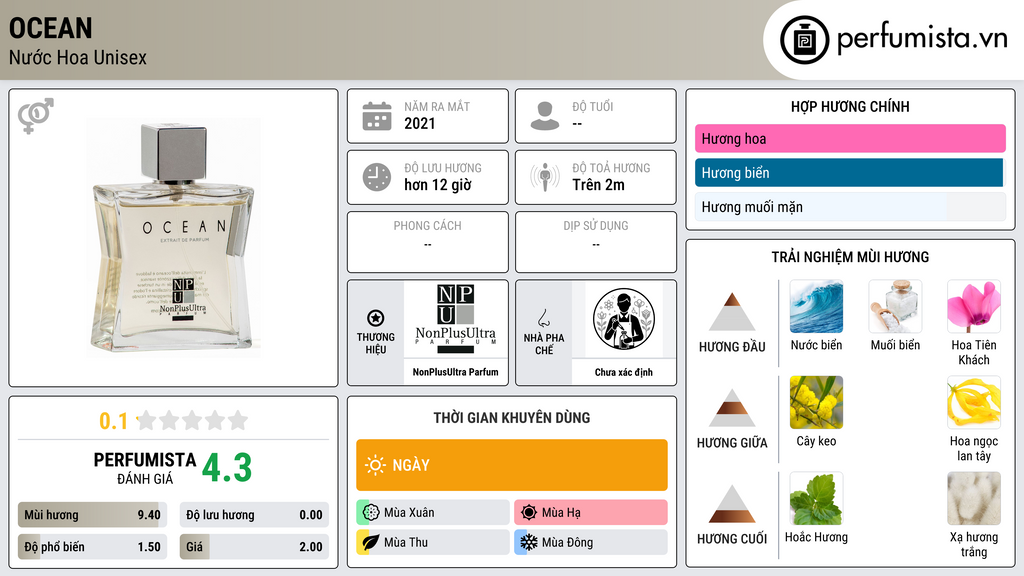Click the Cây keo note label
The height and width of the screenshot is (576, 1024).
816,441
